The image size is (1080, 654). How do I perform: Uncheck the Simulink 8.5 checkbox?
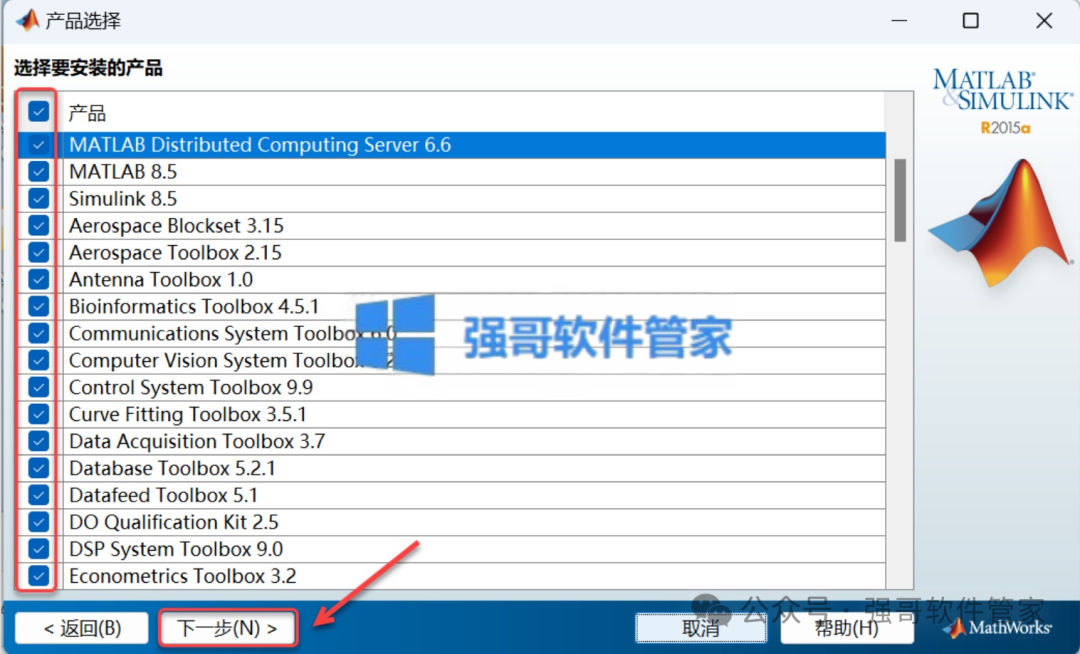(x=39, y=198)
